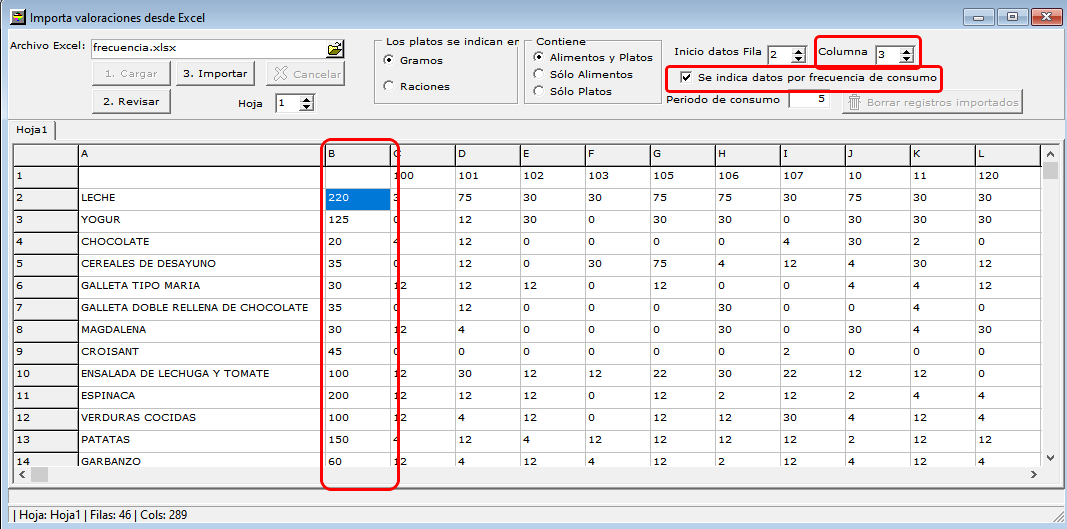Adjust the Inicio datos Fila spinner
Screen dimensions: 1067x529
(x=798, y=54)
